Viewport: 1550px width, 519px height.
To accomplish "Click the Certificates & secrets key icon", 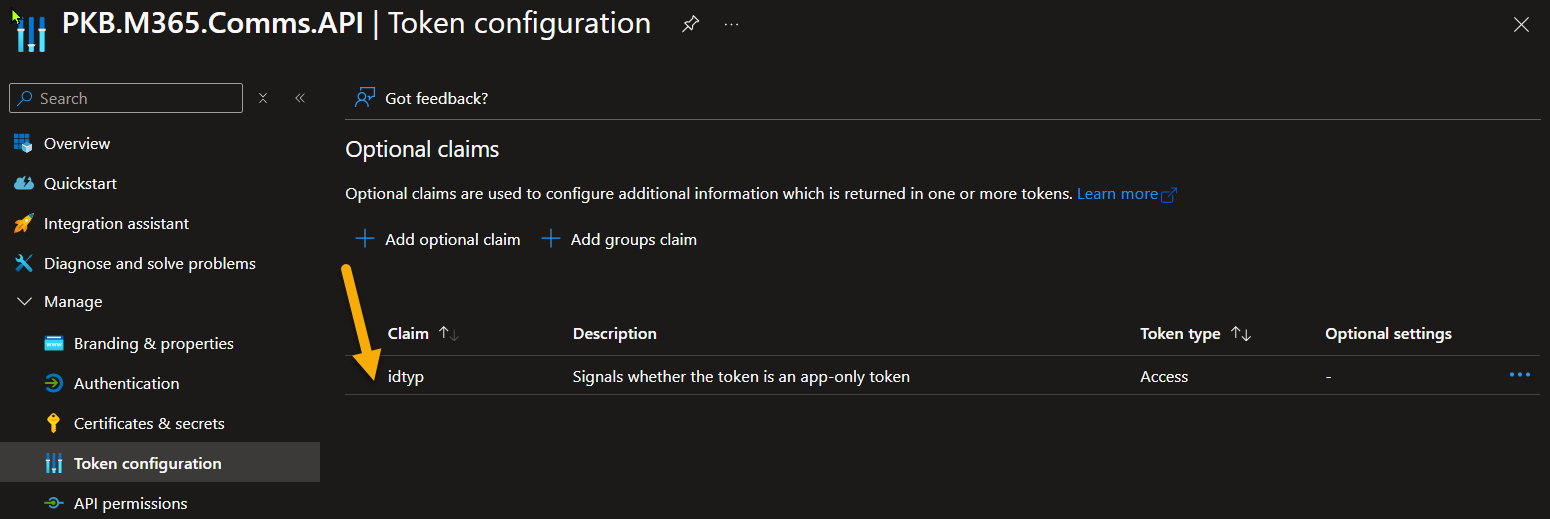I will (54, 423).
